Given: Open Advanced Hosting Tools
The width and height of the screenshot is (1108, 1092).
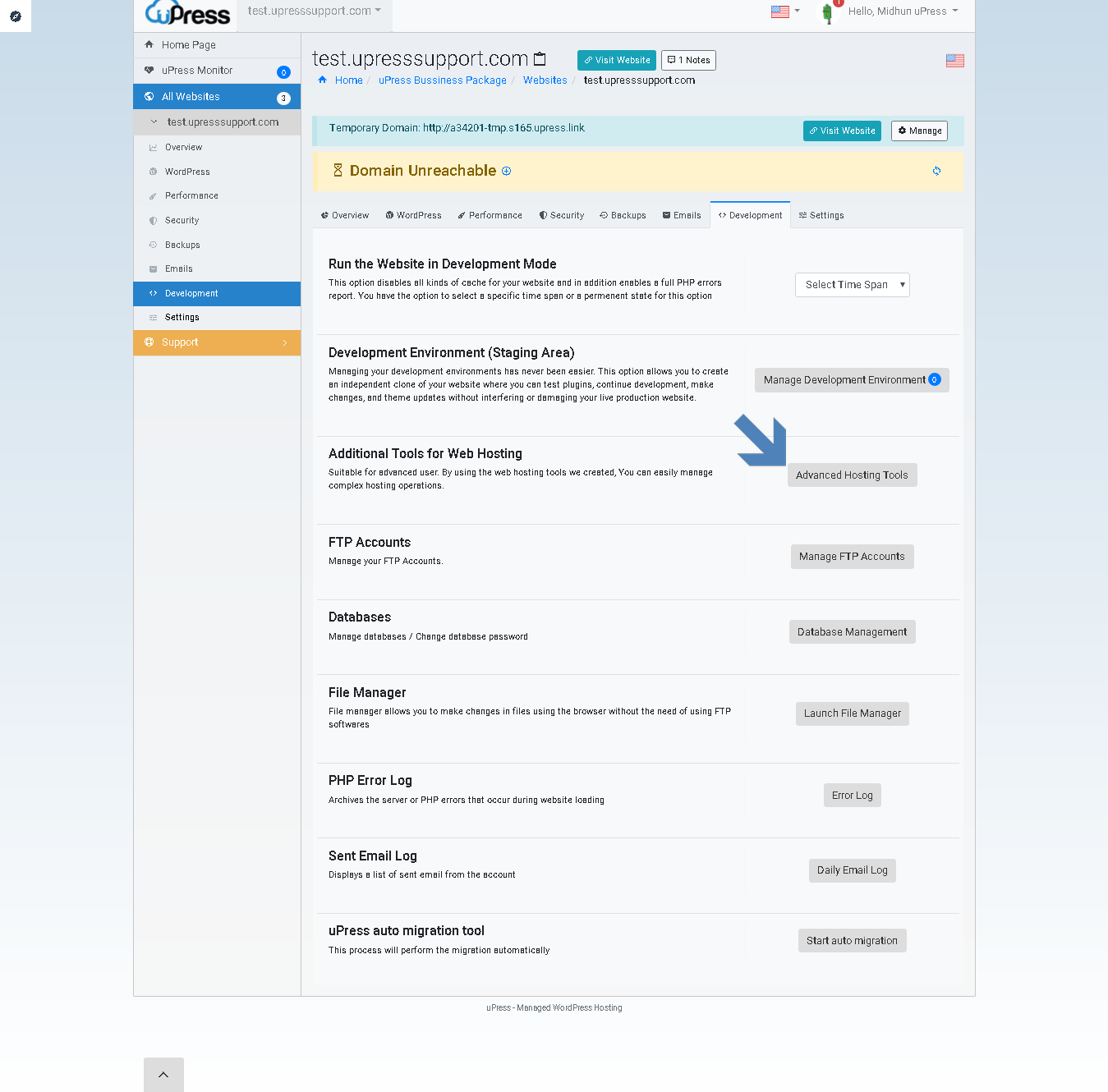Looking at the screenshot, I should [x=852, y=475].
